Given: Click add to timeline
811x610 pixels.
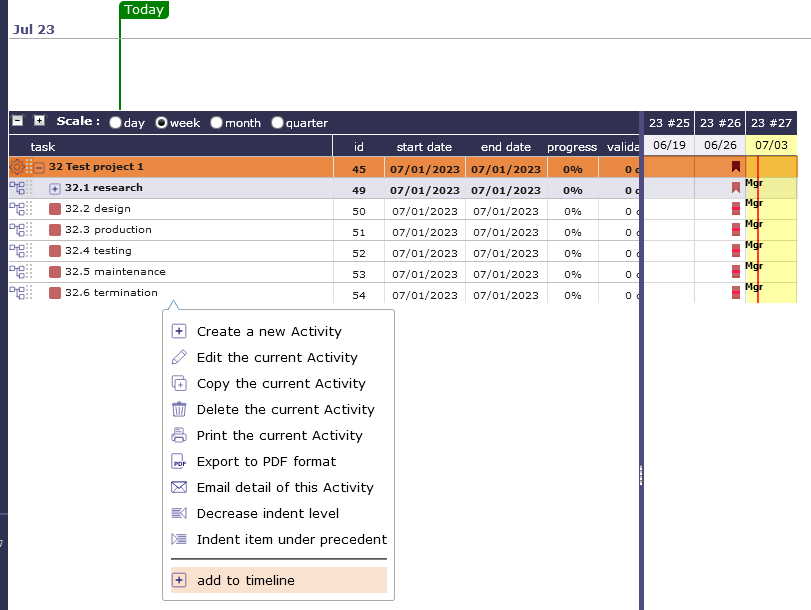Looking at the screenshot, I should 246,580.
